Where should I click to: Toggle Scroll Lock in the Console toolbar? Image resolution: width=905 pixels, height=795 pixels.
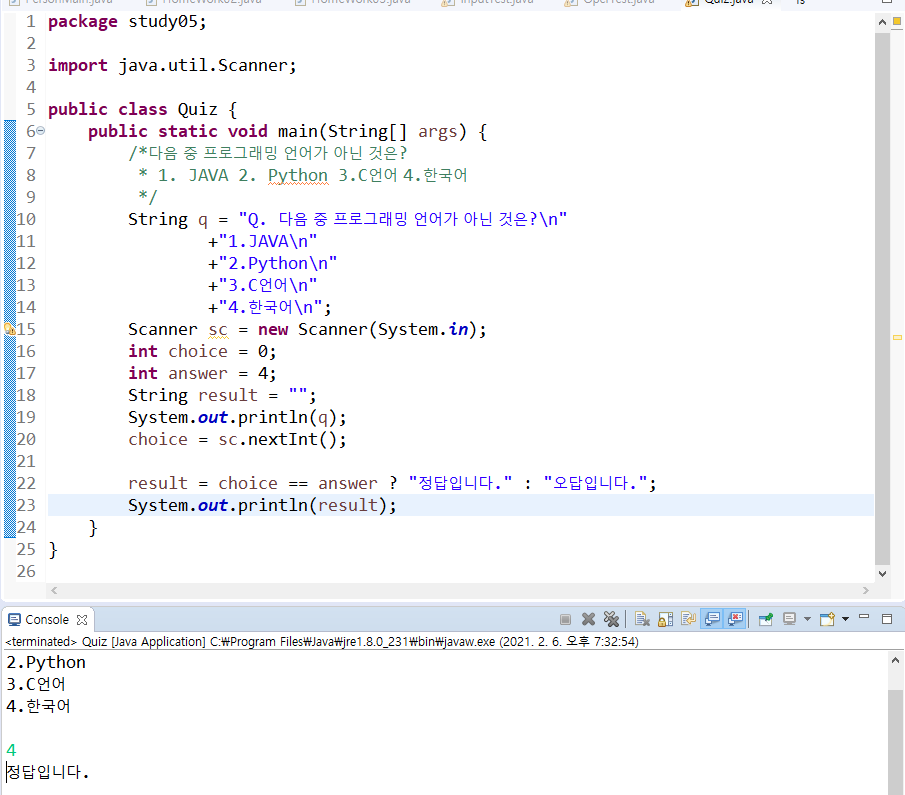[665, 619]
